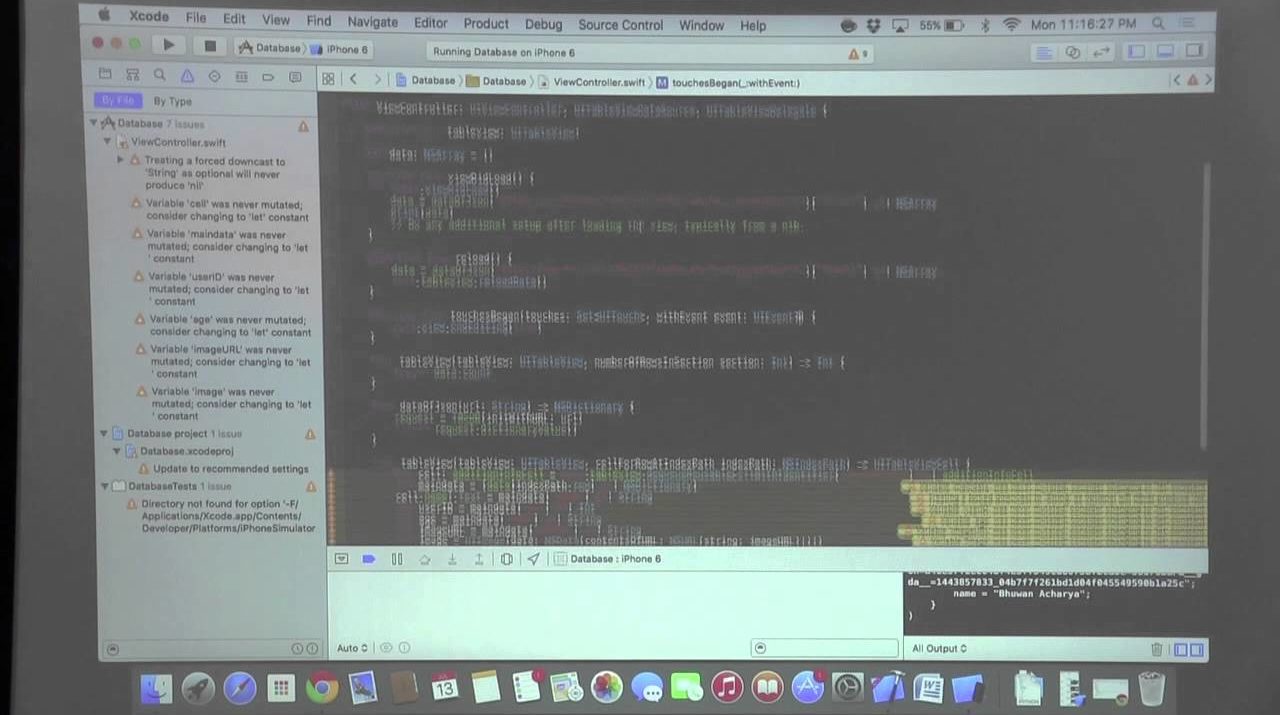The height and width of the screenshot is (715, 1280).
Task: Click the console filter input field
Action: point(830,648)
